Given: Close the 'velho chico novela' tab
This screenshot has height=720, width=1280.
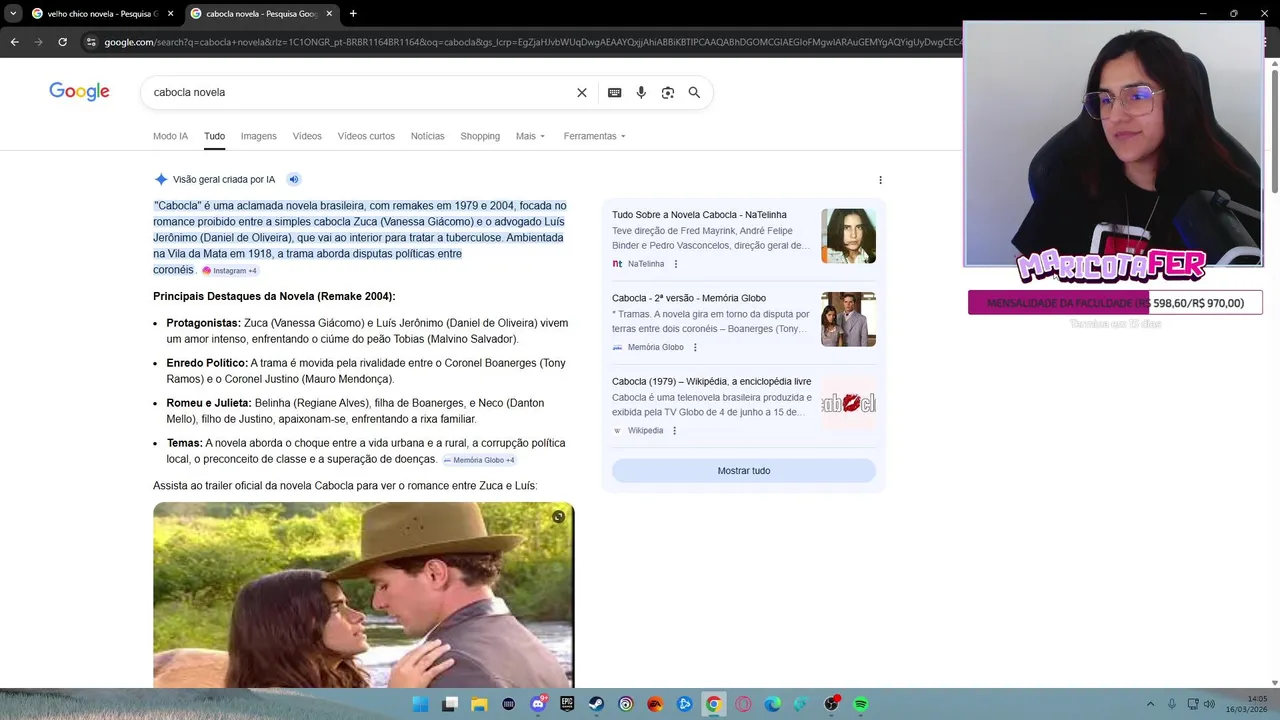Looking at the screenshot, I should pos(170,13).
